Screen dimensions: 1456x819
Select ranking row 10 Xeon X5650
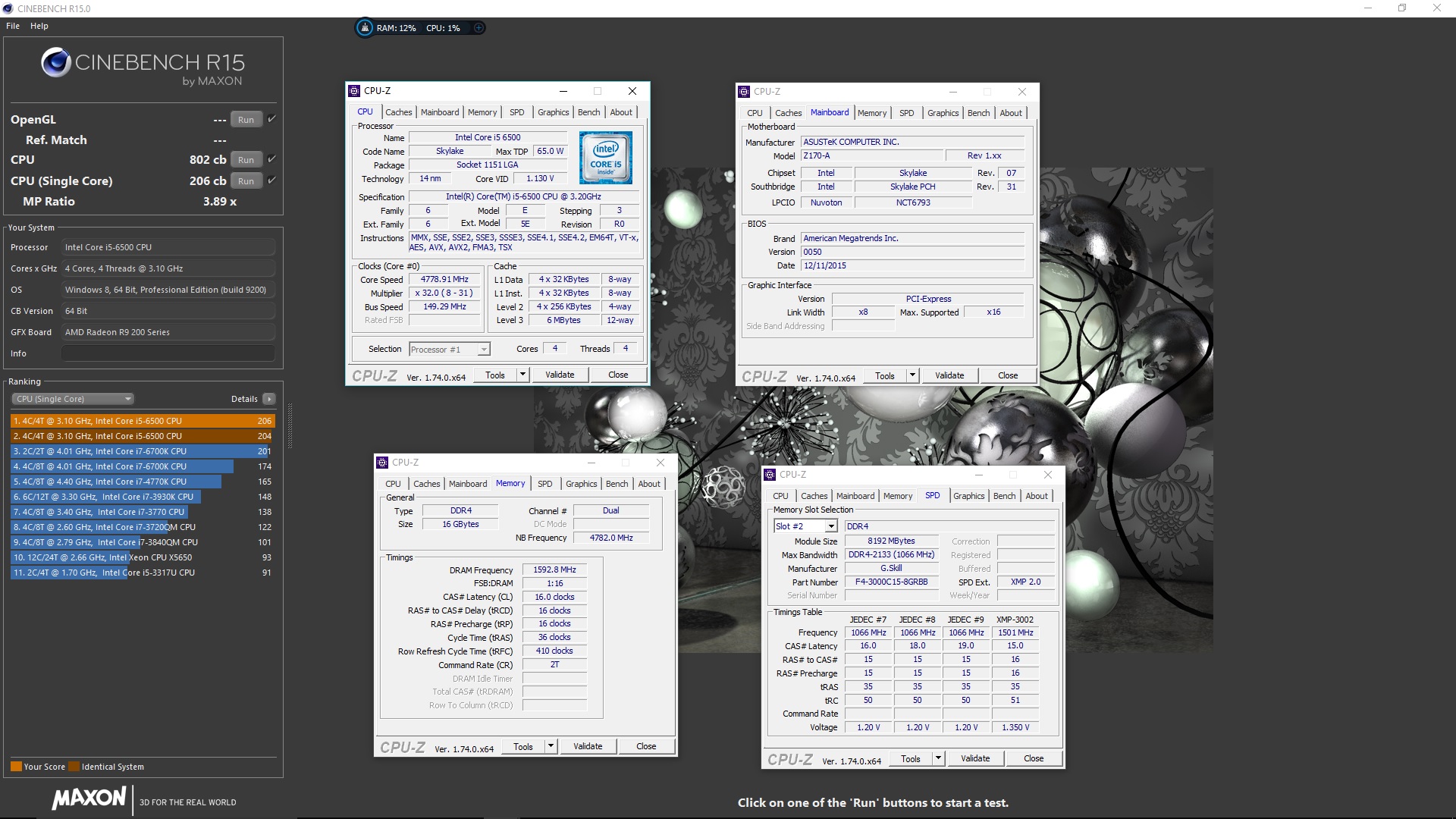tap(143, 557)
